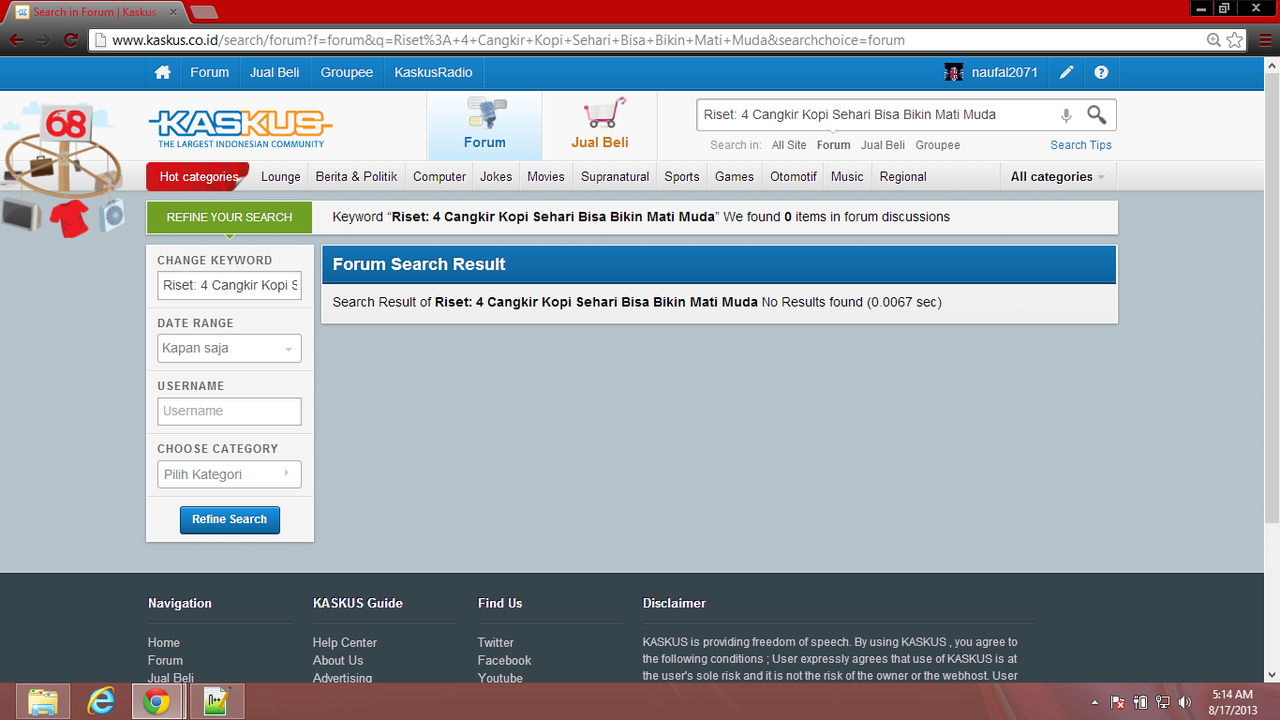Click the Action Center flag icon
Viewport: 1280px width, 720px height.
1119,702
